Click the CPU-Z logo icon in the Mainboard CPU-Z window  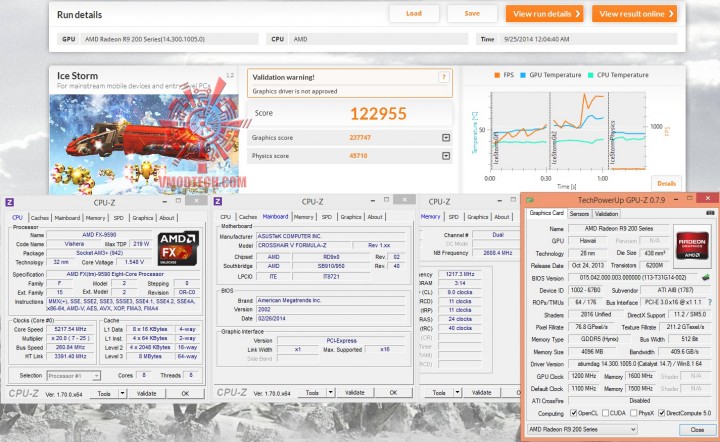[x=218, y=201]
